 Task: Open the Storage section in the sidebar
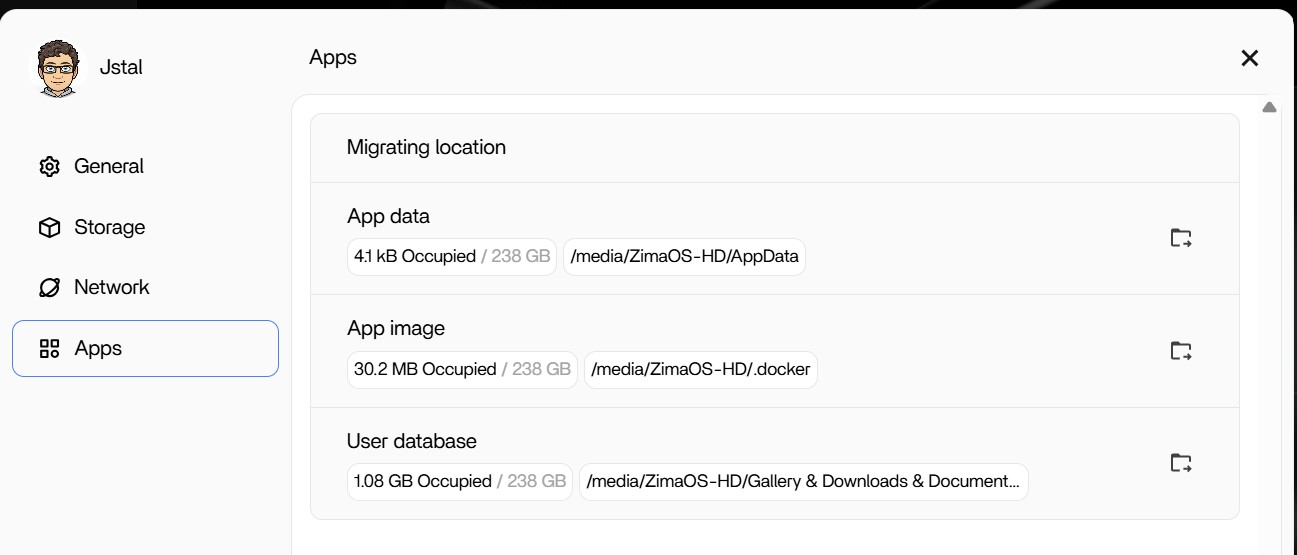pyautogui.click(x=109, y=227)
